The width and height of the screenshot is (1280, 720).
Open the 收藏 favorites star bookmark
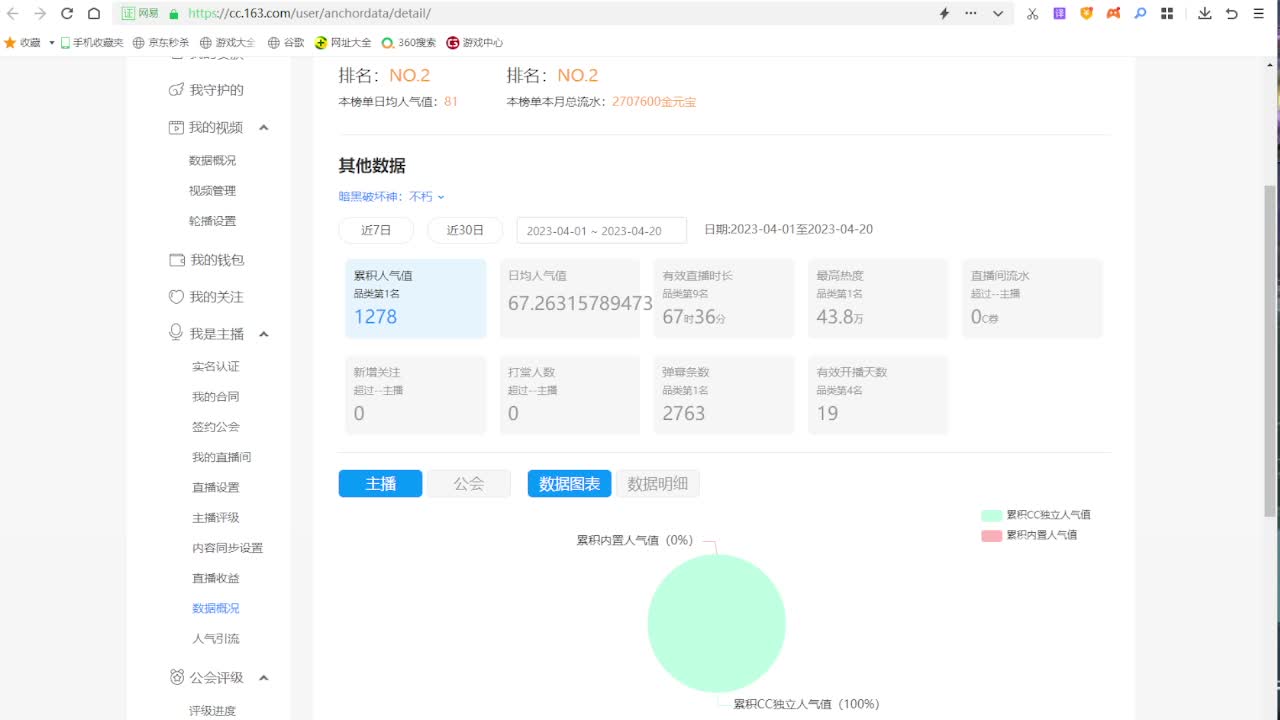point(23,43)
